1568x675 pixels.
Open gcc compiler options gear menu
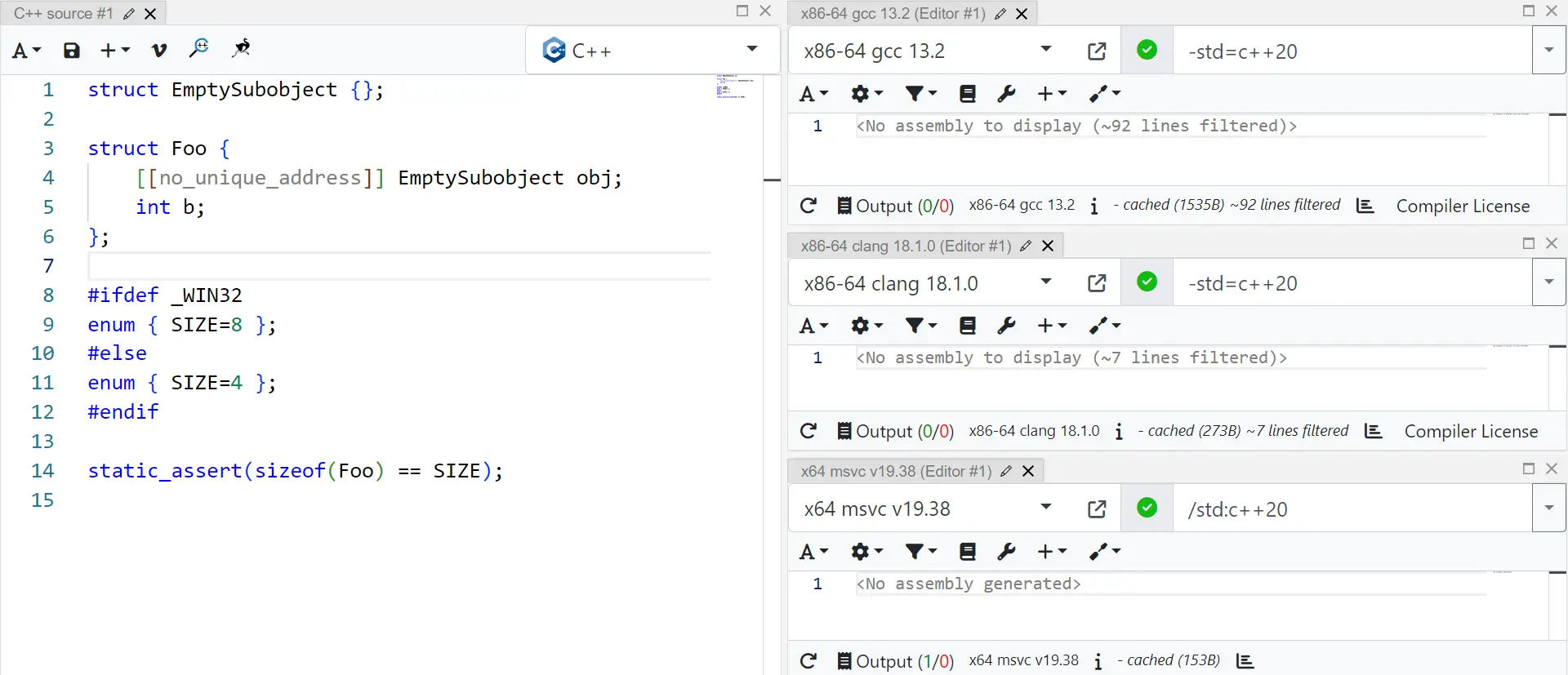point(866,94)
